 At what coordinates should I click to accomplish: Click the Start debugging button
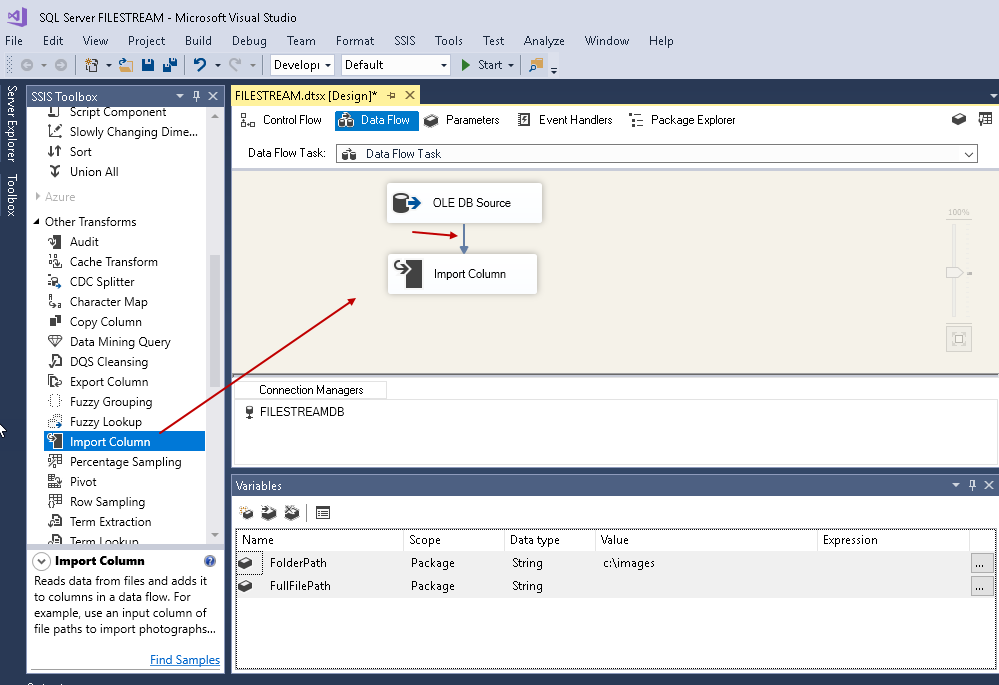click(482, 65)
